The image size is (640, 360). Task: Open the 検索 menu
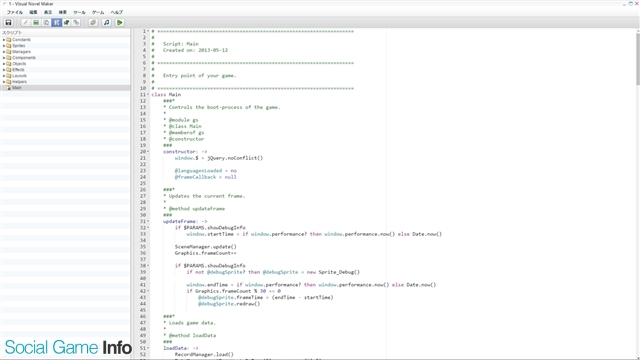[x=62, y=12]
